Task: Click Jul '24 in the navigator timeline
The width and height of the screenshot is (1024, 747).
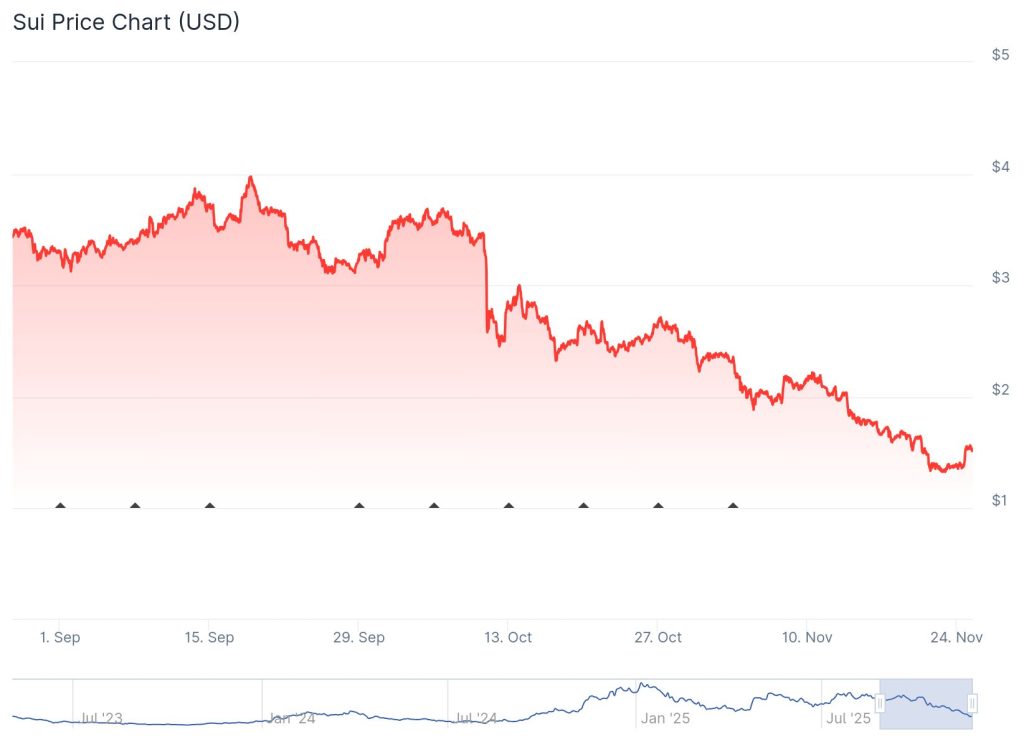Action: [477, 718]
